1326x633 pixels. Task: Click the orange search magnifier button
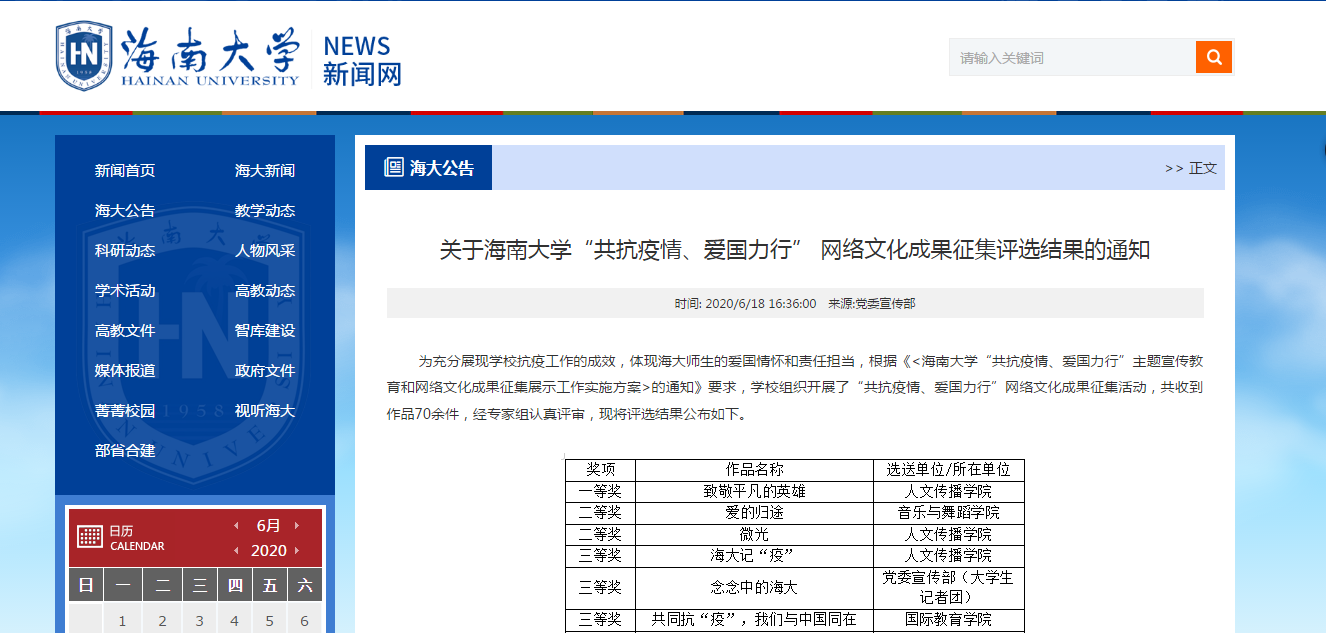(1213, 57)
